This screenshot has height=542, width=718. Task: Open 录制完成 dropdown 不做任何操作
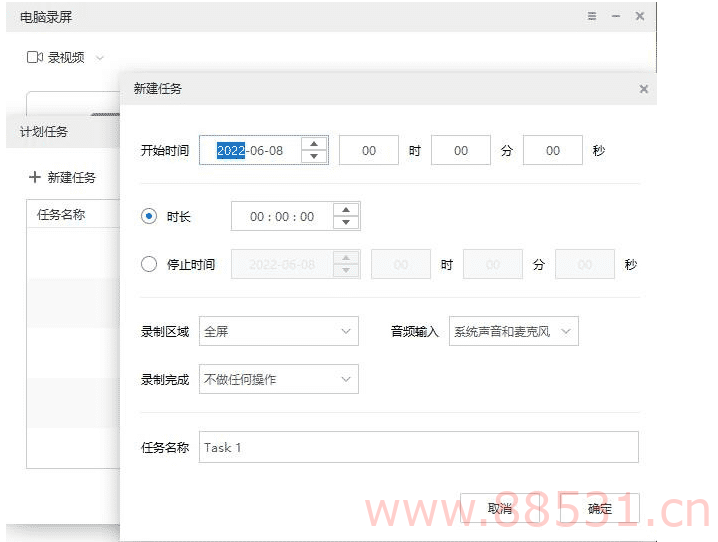(x=278, y=379)
